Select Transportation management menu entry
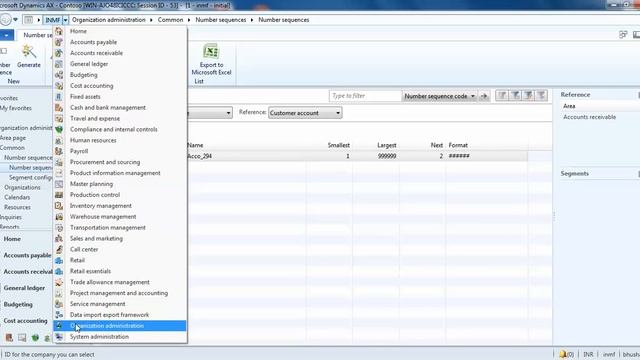 108,227
